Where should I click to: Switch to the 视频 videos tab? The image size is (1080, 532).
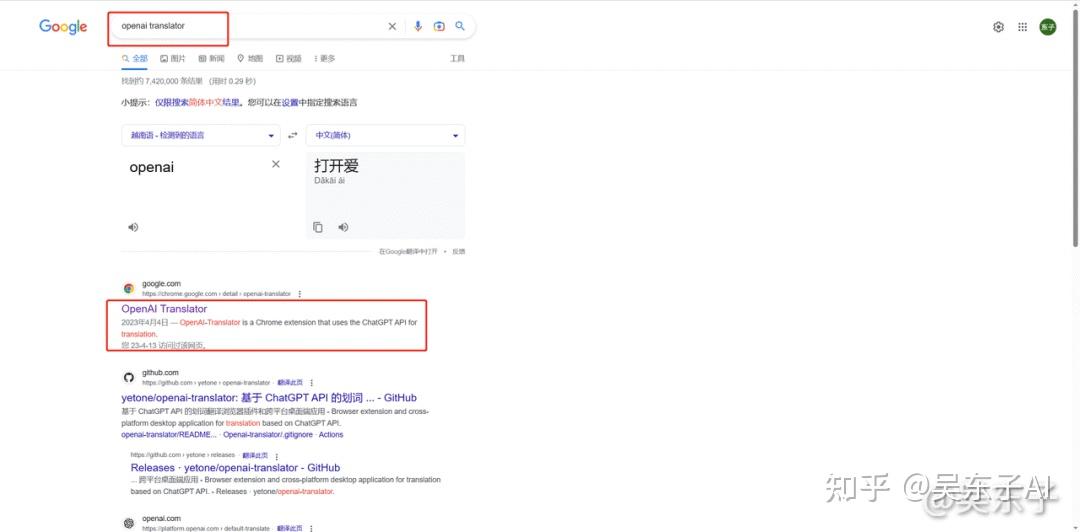289,59
